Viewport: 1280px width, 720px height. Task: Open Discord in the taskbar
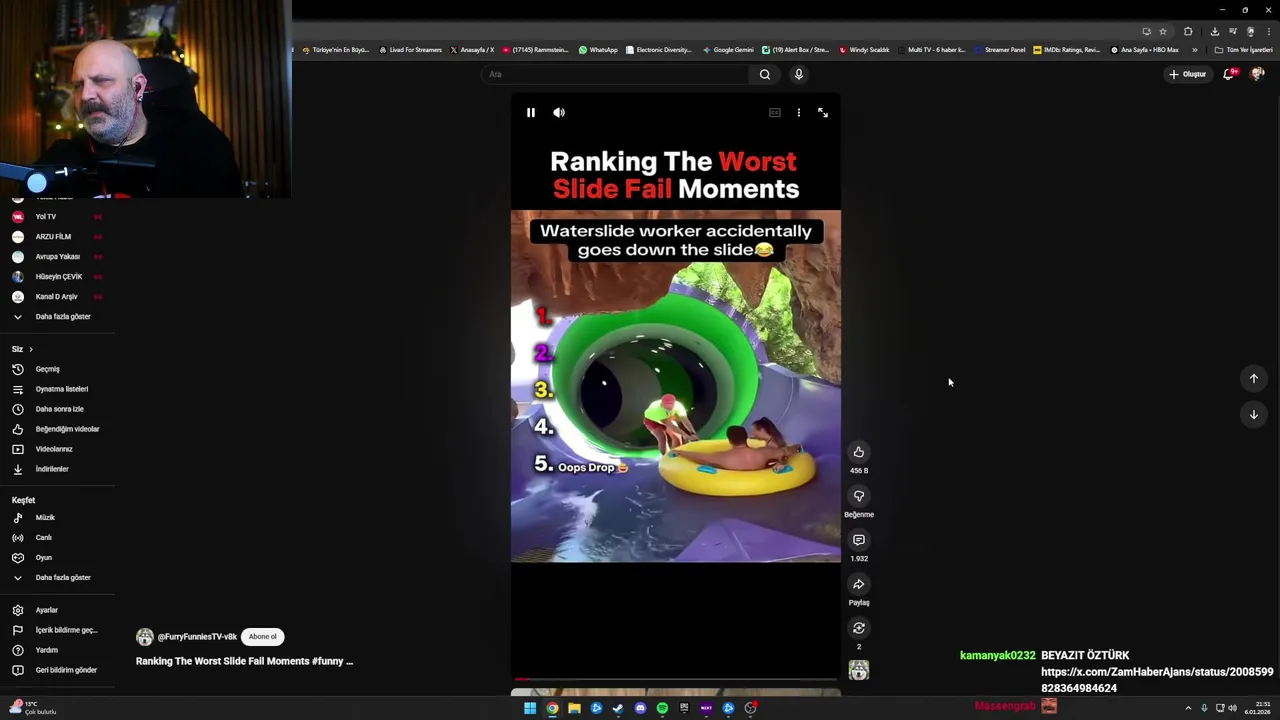pos(640,708)
